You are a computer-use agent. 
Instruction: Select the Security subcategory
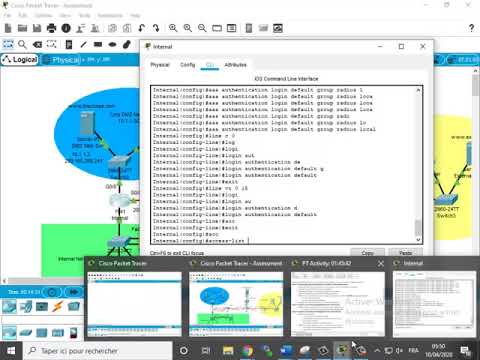(74, 332)
